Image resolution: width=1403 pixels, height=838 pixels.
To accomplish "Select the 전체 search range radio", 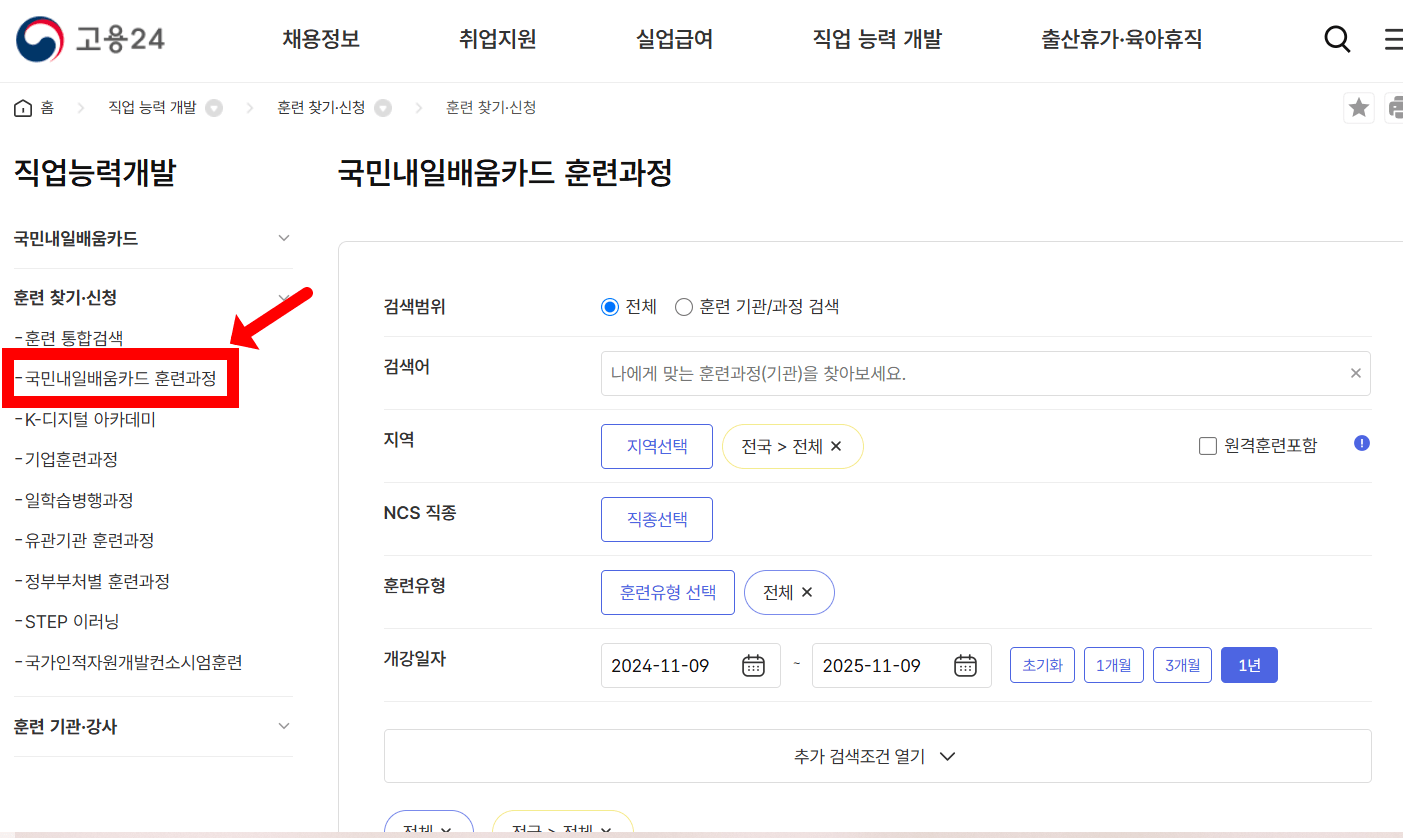I will coord(610,307).
